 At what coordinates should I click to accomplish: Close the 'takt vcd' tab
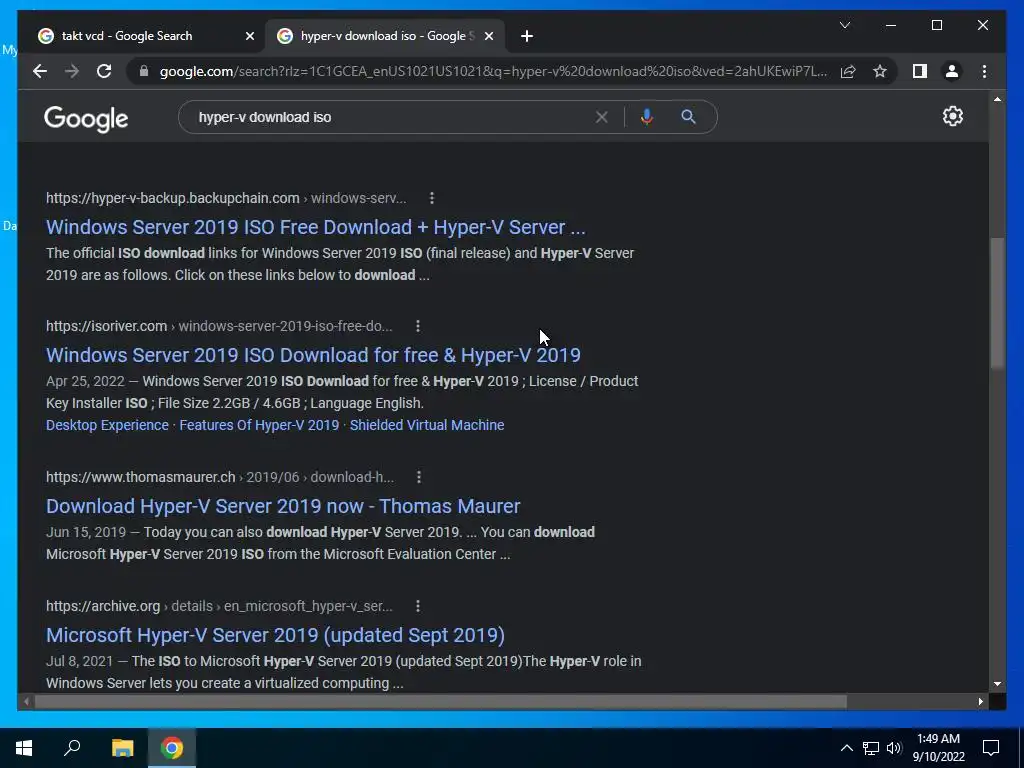(249, 36)
